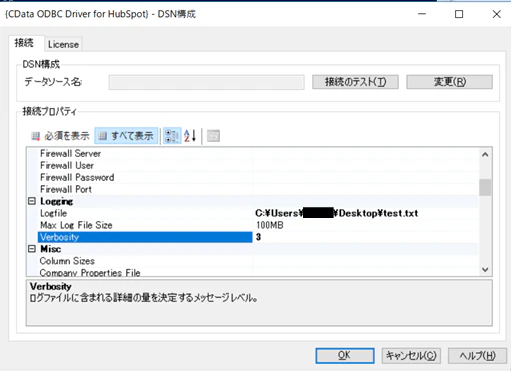Confirm with the OK button
Image resolution: width=512 pixels, height=372 pixels.
point(345,356)
